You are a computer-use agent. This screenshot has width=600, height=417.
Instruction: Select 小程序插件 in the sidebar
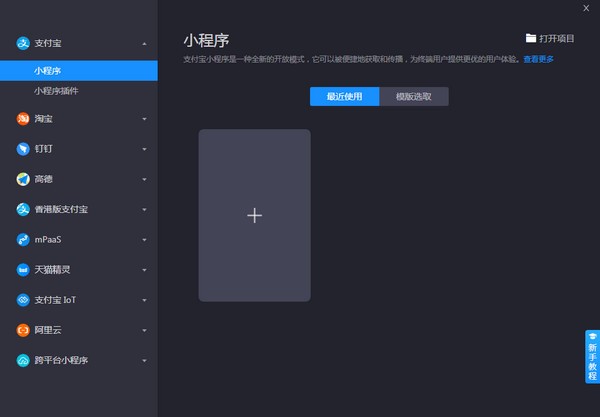tap(56, 91)
